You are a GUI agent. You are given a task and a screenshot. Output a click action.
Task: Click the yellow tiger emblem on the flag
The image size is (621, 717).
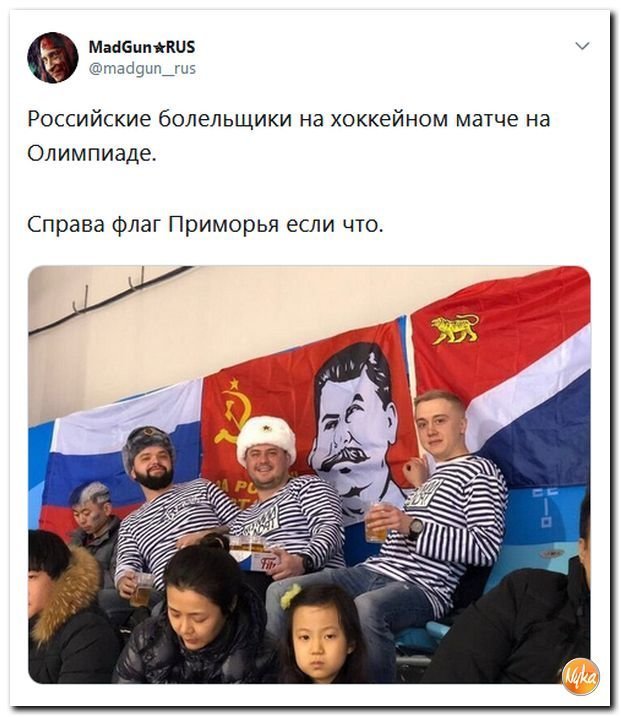(455, 329)
